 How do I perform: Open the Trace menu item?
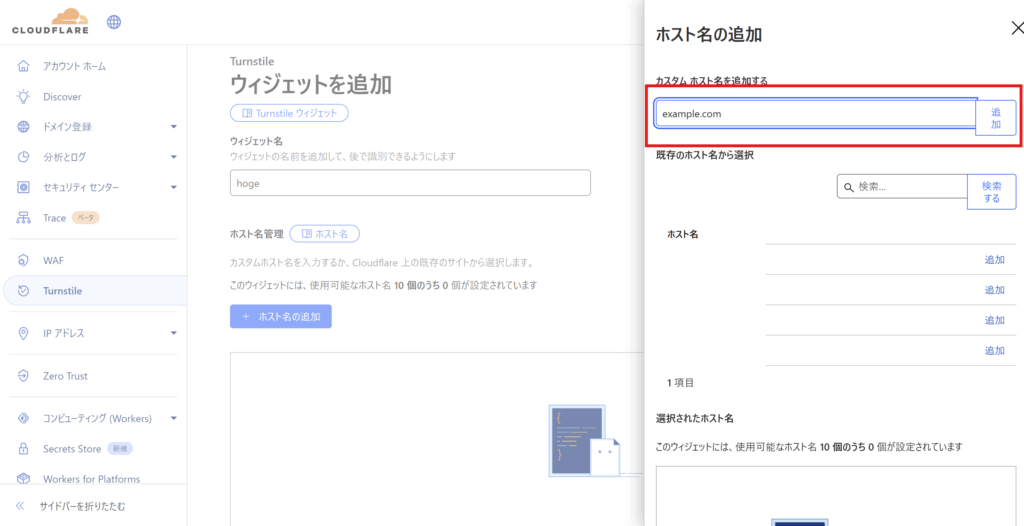tap(54, 218)
